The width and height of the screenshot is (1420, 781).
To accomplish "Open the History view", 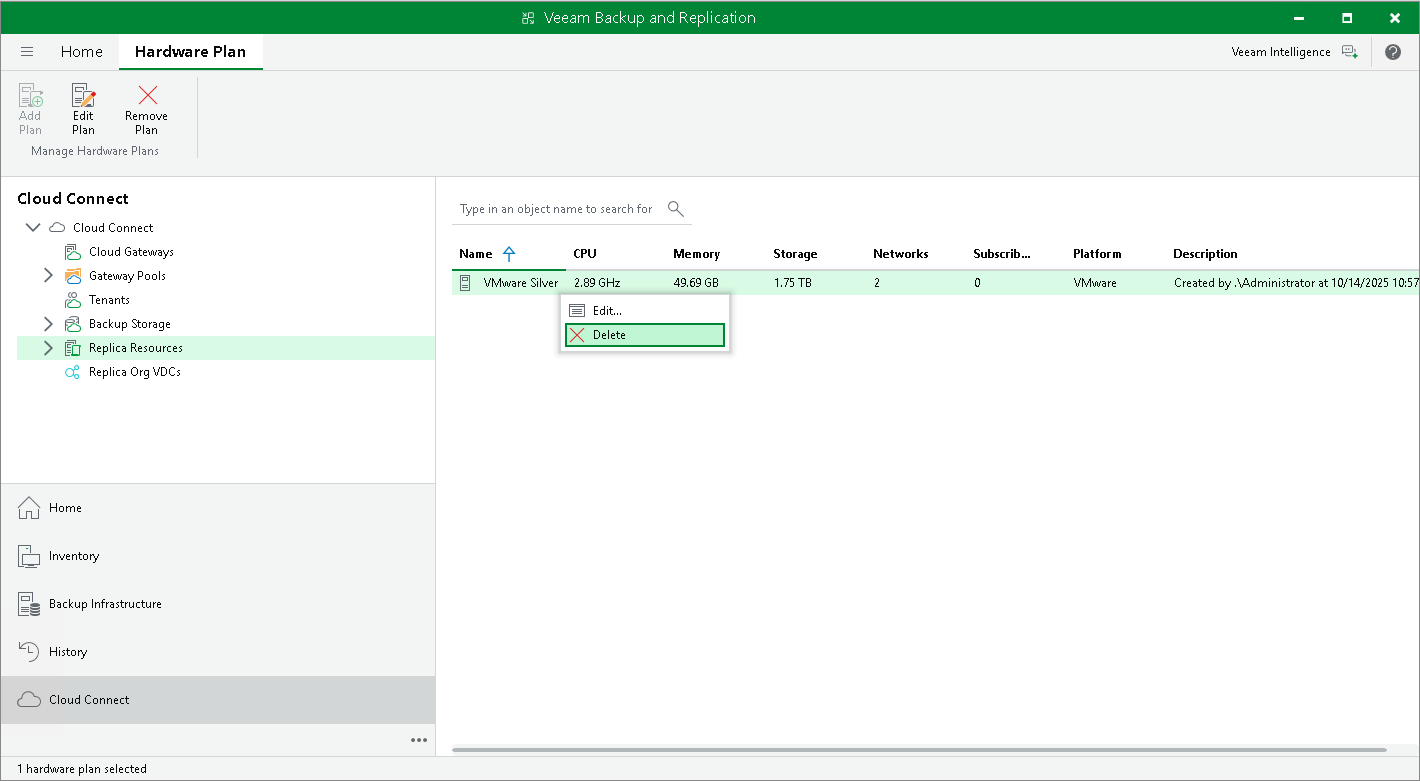I will point(218,652).
